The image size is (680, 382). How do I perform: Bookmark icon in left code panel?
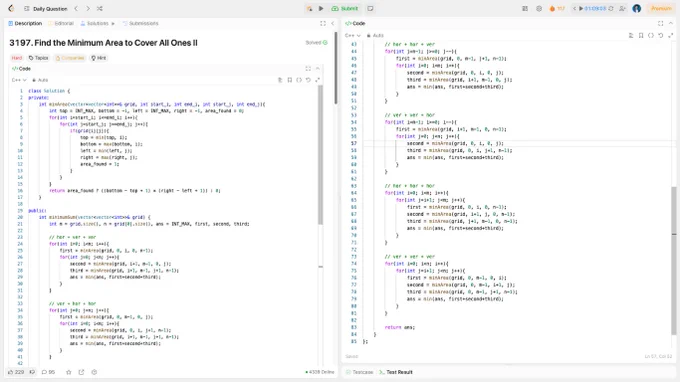tap(290, 80)
